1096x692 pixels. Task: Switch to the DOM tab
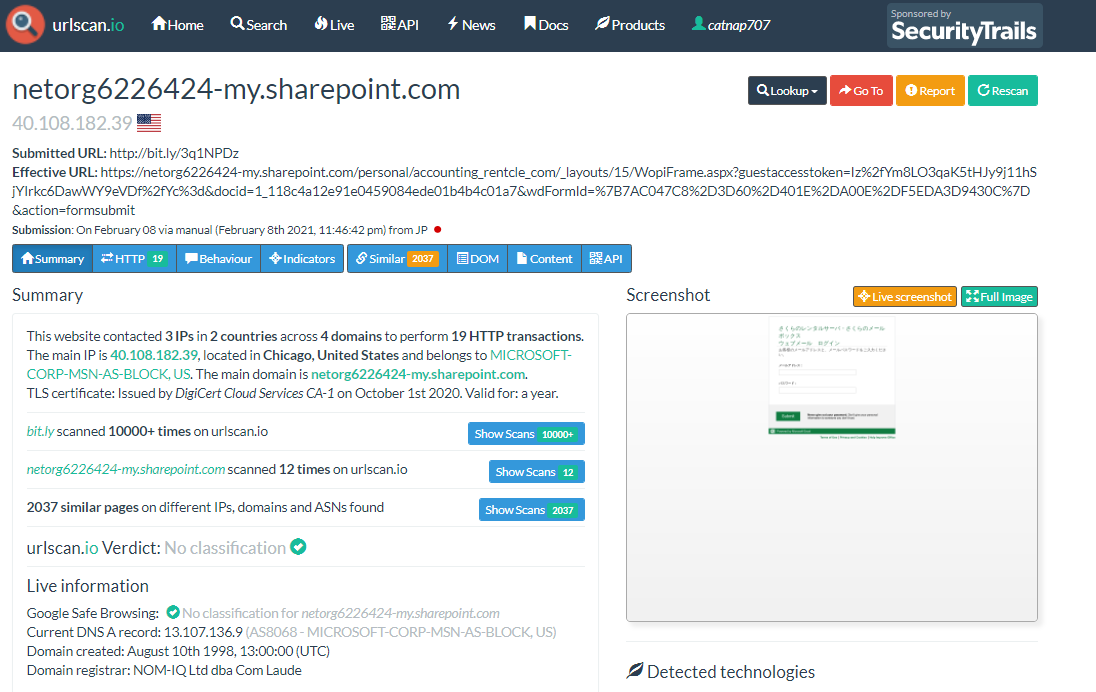477,259
